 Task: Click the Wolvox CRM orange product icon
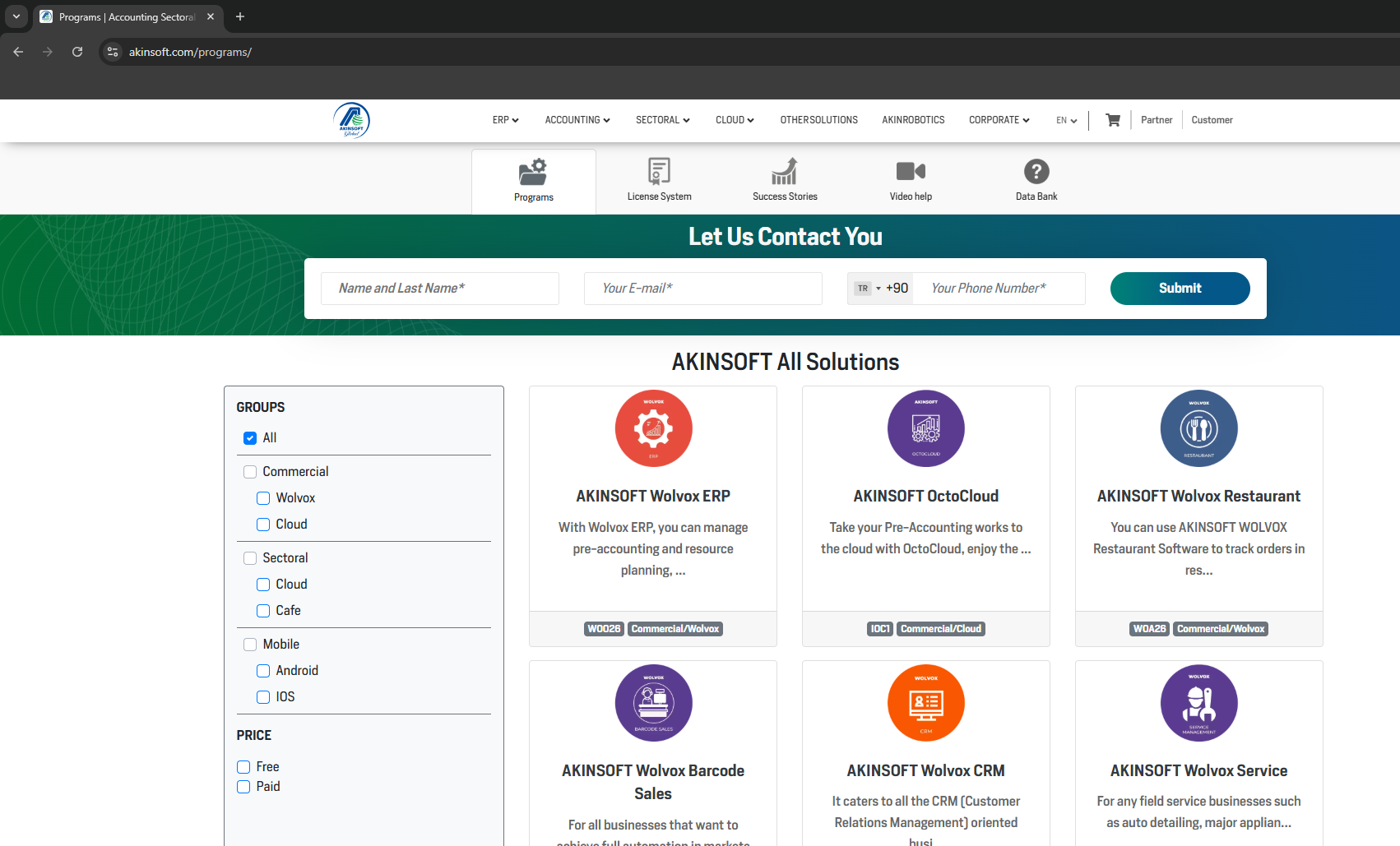(925, 703)
